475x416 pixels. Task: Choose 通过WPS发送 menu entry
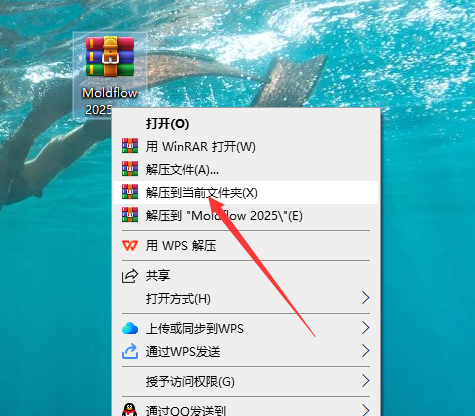(246, 351)
